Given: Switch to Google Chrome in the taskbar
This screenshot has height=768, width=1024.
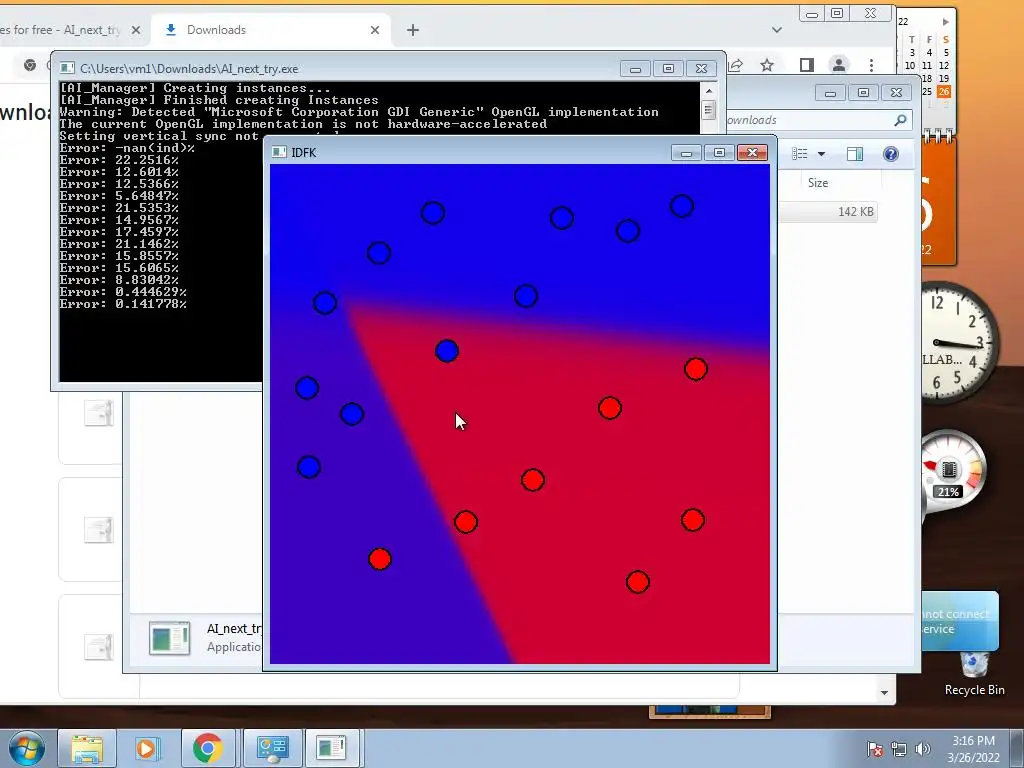Looking at the screenshot, I should click(x=208, y=748).
